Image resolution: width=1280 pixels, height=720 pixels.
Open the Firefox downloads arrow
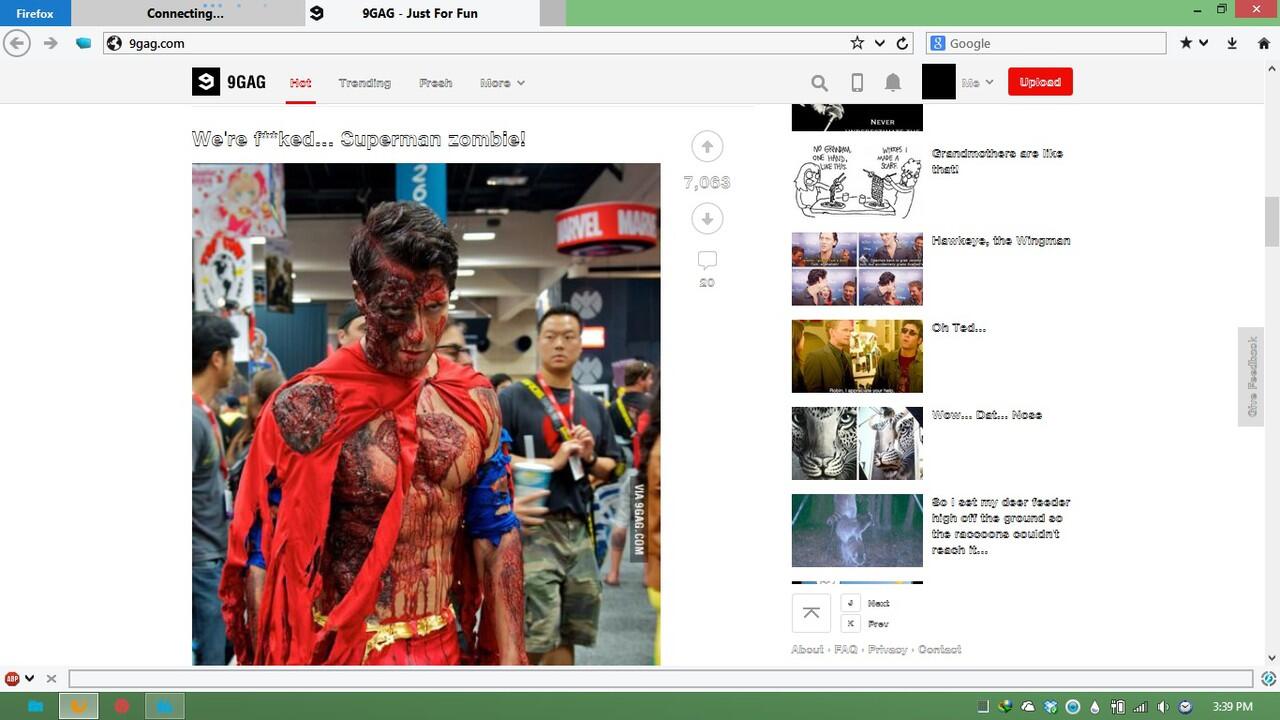[x=1232, y=43]
